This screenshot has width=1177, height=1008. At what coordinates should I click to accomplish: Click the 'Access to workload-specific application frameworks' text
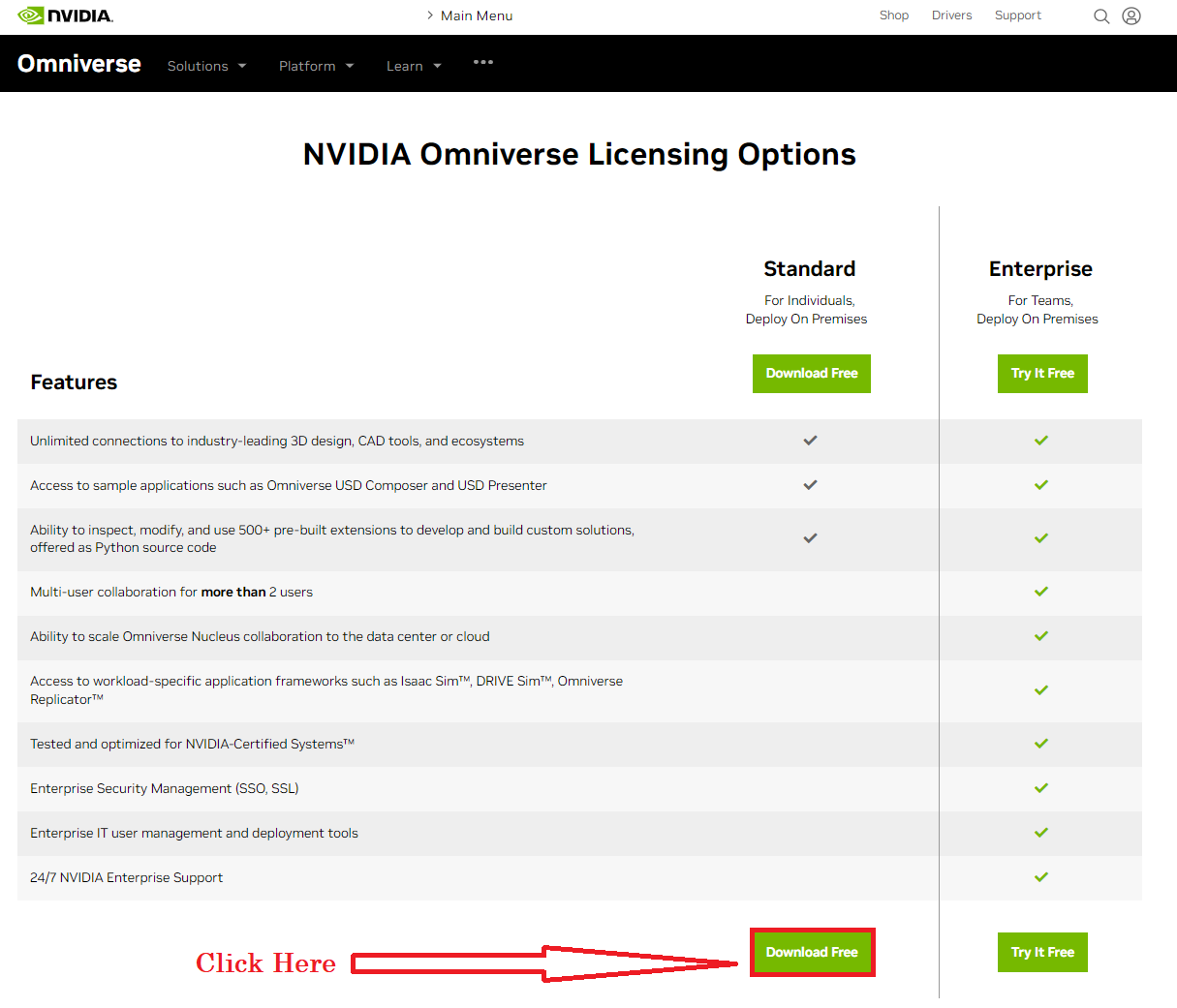[x=326, y=690]
